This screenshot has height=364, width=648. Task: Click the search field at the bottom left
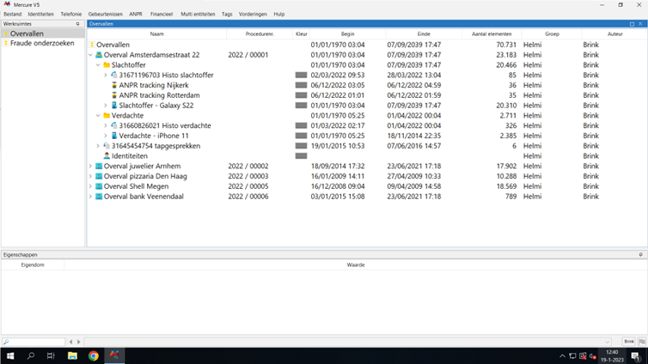tap(33, 342)
